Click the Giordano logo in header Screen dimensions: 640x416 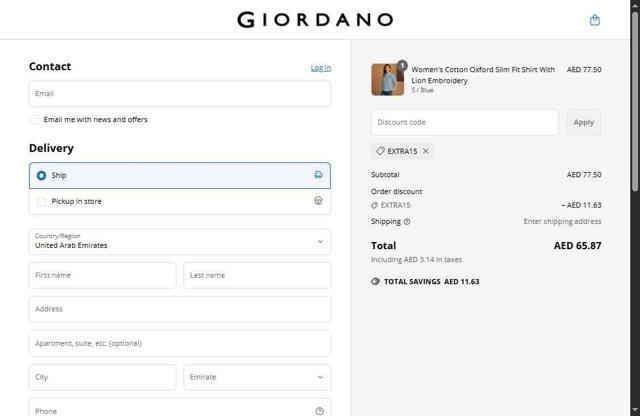click(315, 20)
